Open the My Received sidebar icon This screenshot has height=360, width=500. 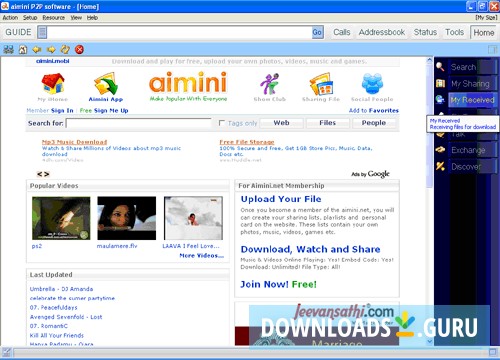point(440,99)
